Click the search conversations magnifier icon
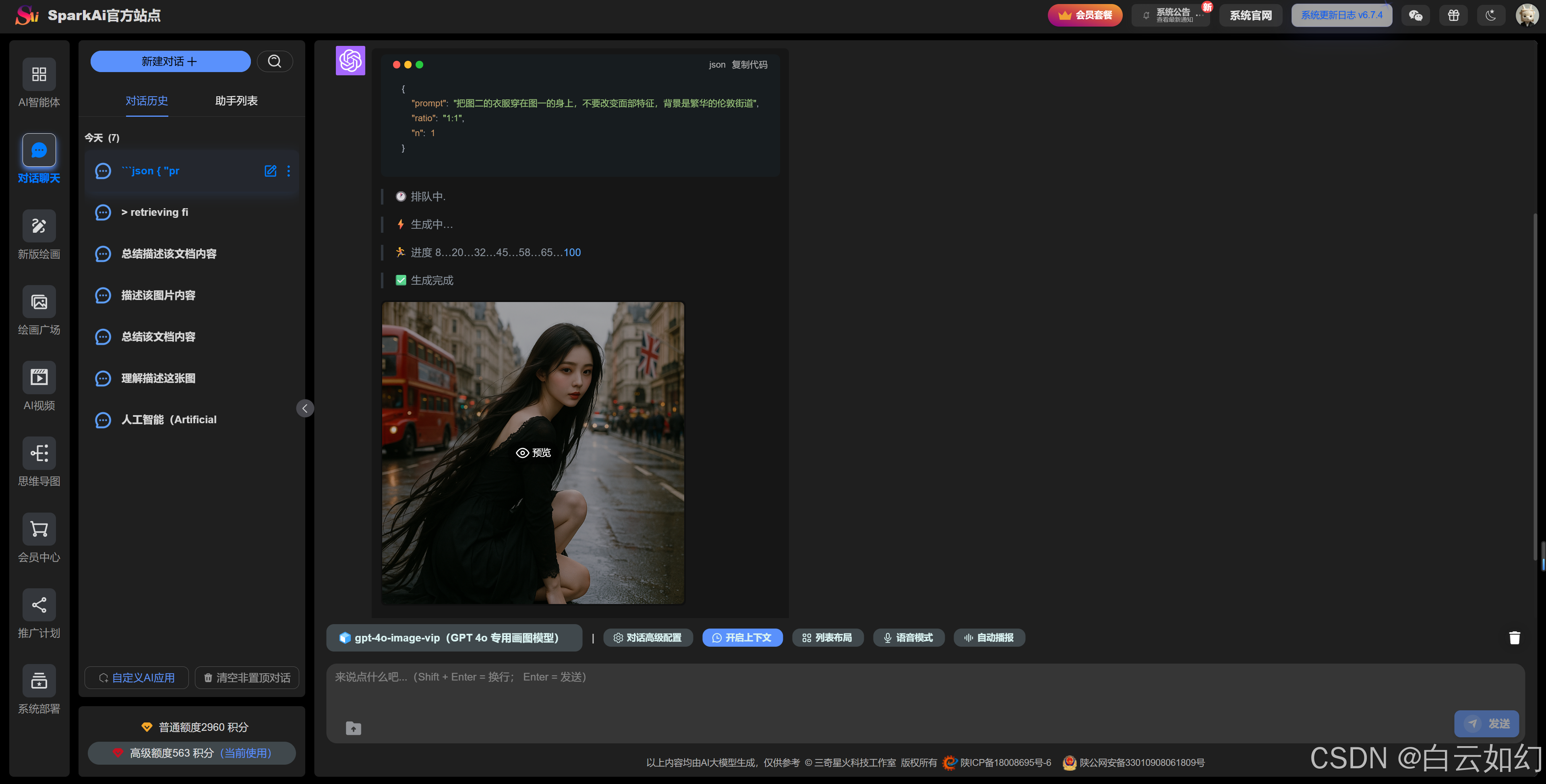Viewport: 1546px width, 784px height. (x=275, y=61)
